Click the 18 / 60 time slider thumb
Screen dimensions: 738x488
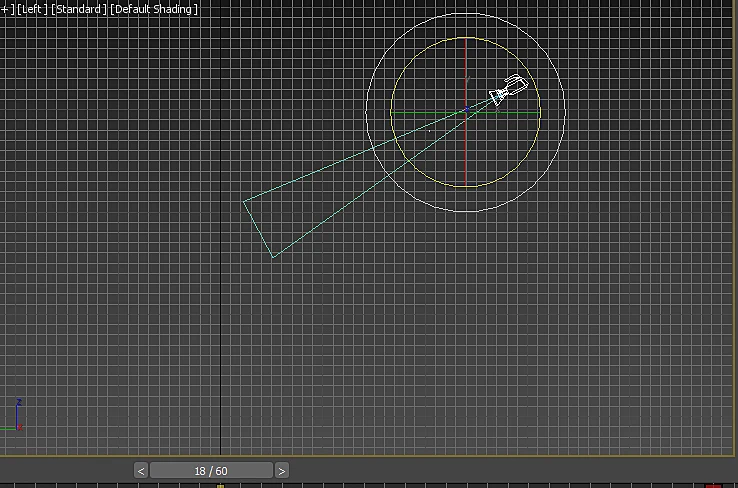point(211,471)
